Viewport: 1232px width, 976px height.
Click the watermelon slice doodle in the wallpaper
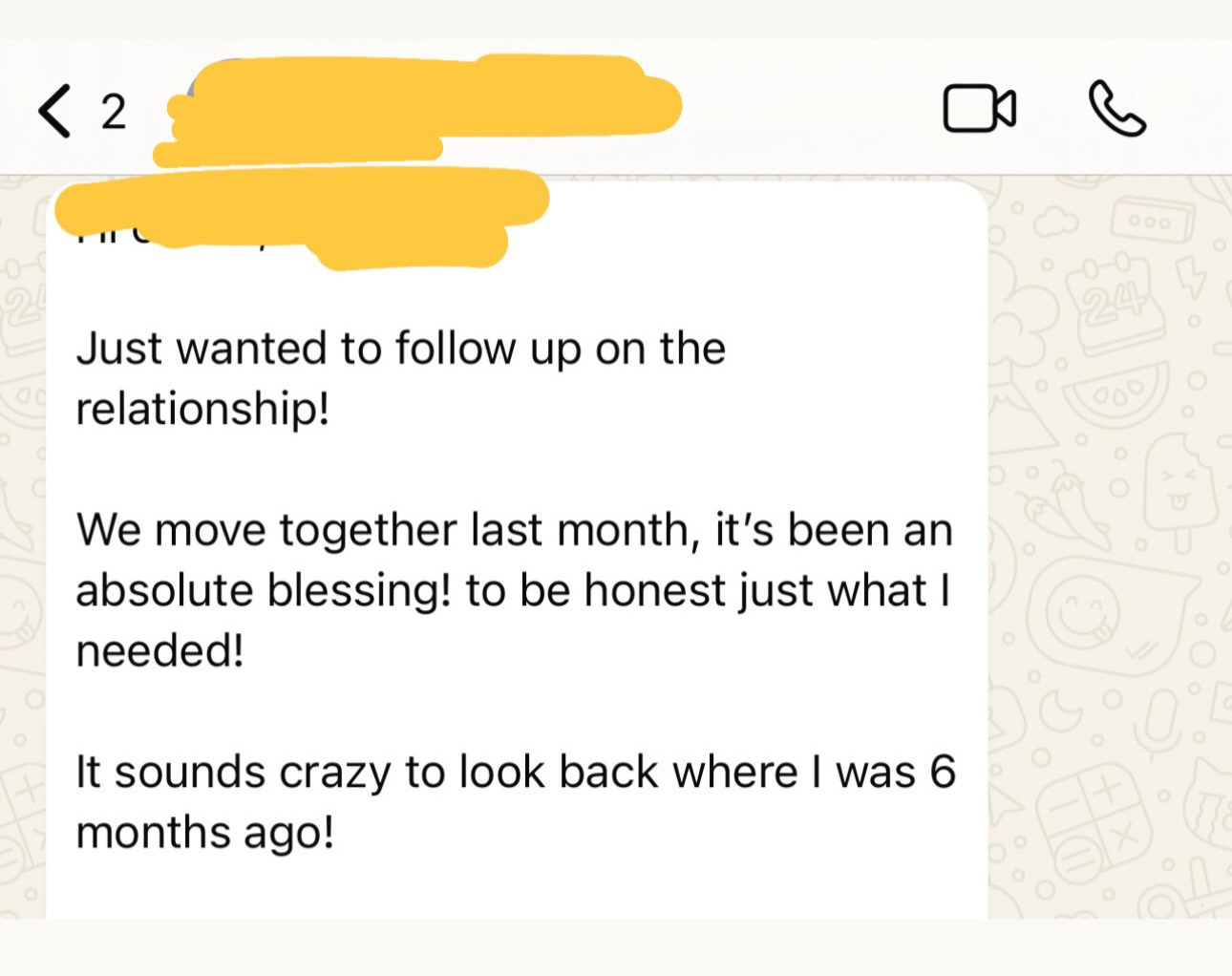(x=1115, y=393)
